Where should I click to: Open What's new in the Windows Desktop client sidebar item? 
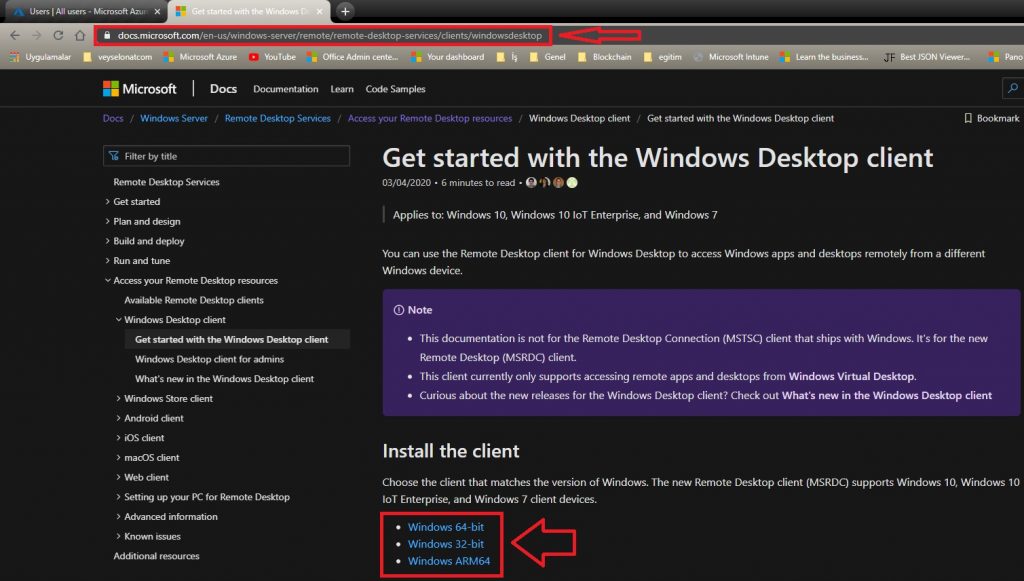(224, 379)
